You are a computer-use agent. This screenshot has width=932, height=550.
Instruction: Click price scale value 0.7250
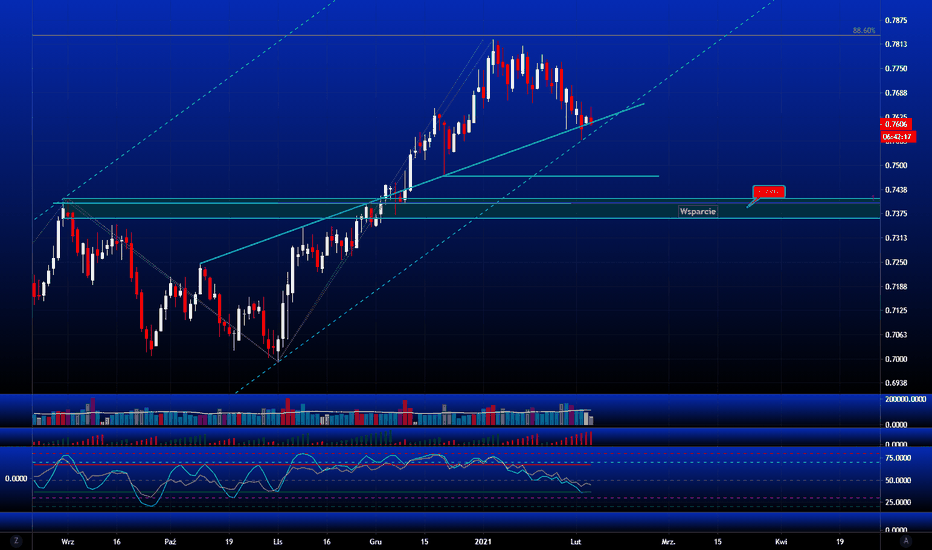(x=896, y=262)
